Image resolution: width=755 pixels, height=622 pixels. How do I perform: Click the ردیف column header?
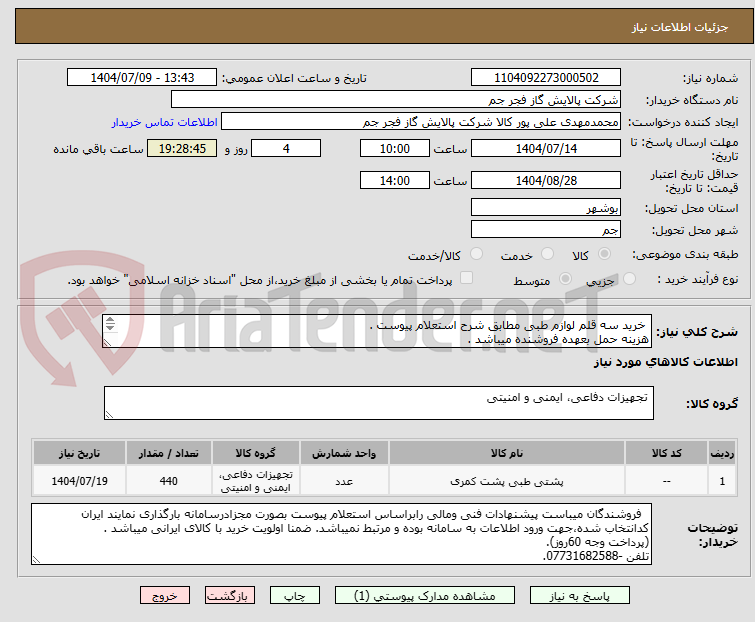click(x=722, y=453)
